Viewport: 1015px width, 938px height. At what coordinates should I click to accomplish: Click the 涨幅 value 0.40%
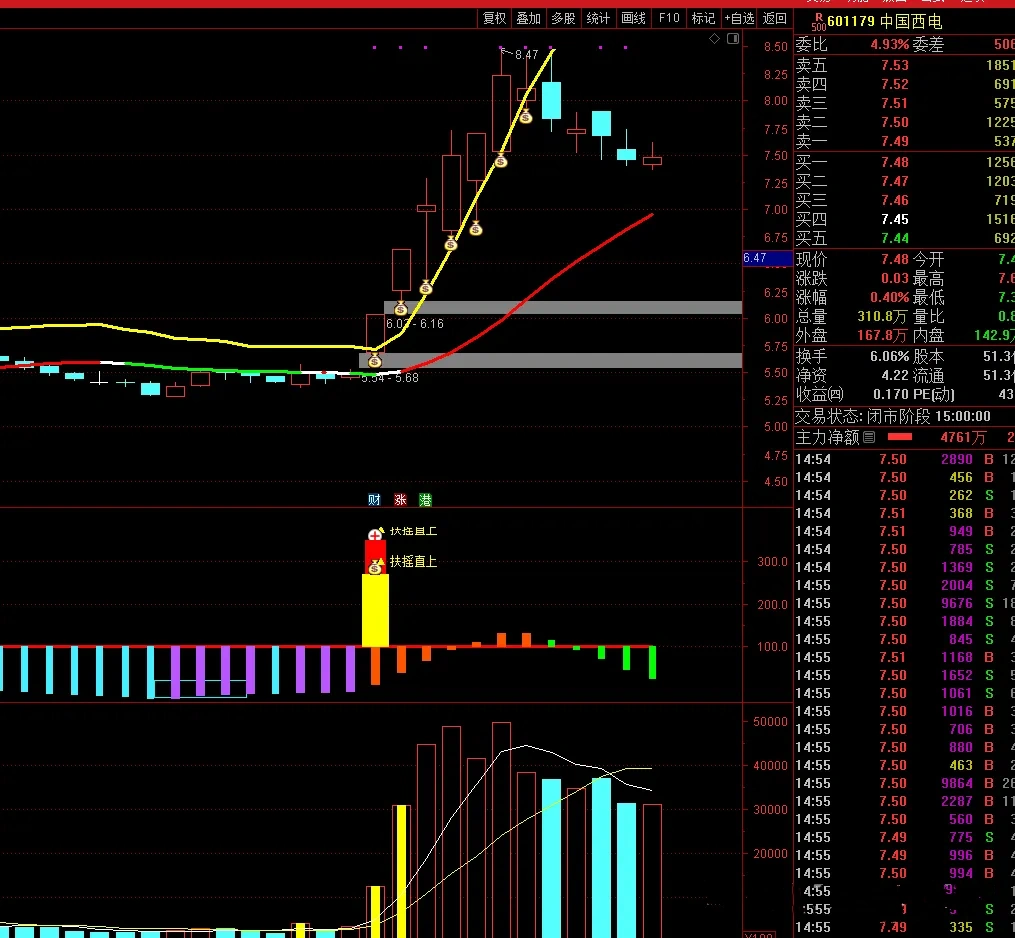pyautogui.click(x=889, y=298)
